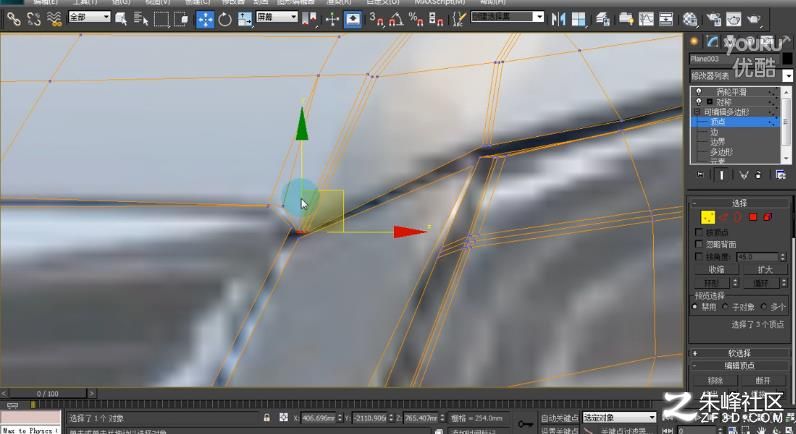Click the object color swatch beside Plane003
Viewport: 796px width, 434px height.
pyautogui.click(x=787, y=59)
